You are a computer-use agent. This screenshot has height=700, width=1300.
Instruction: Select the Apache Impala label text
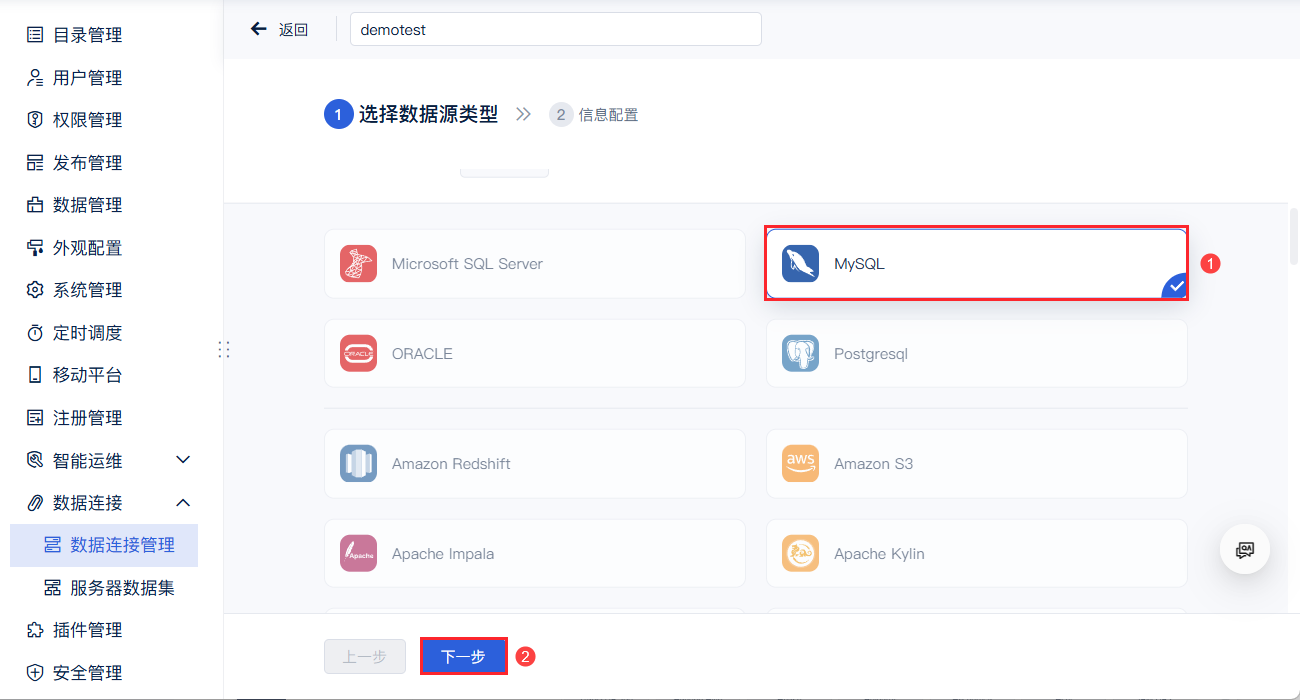(443, 554)
